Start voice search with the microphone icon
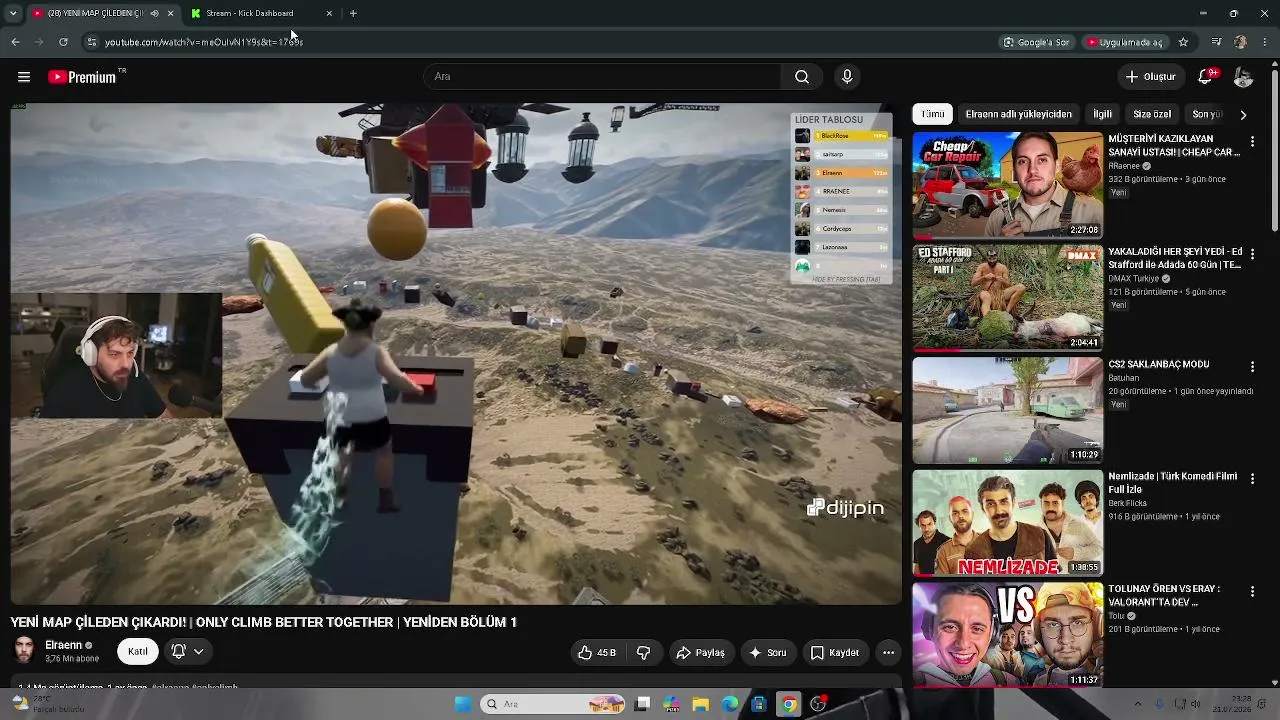1280x720 pixels. tap(847, 77)
